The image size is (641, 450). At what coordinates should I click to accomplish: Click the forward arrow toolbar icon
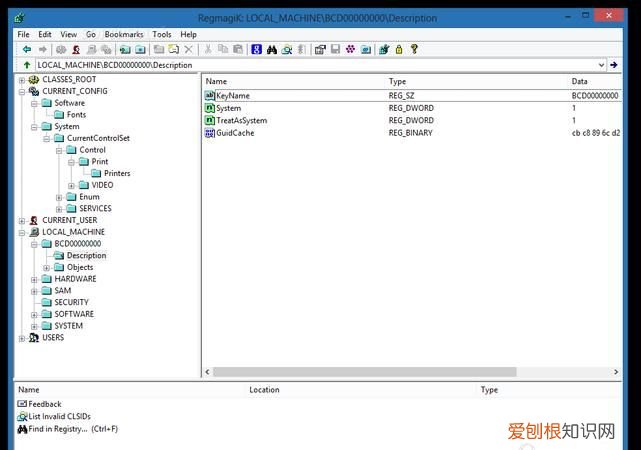pyautogui.click(x=43, y=49)
